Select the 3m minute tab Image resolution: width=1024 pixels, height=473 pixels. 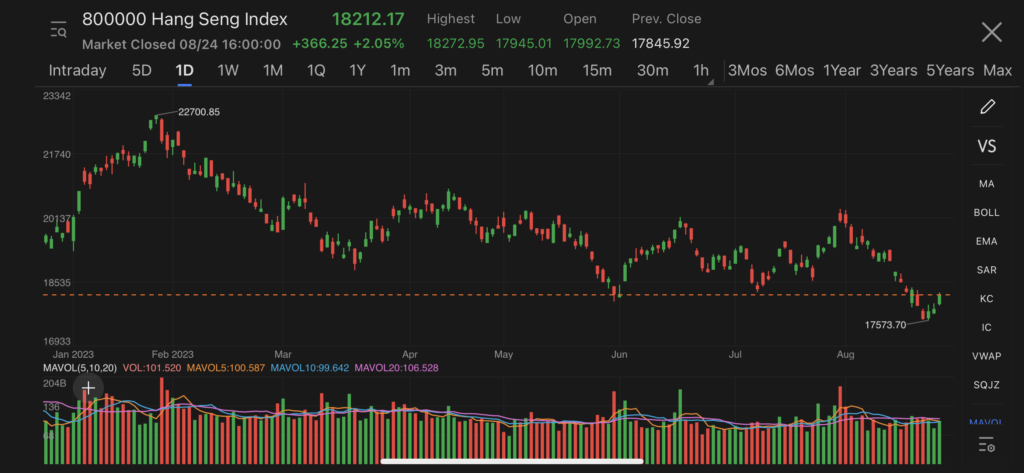click(445, 71)
